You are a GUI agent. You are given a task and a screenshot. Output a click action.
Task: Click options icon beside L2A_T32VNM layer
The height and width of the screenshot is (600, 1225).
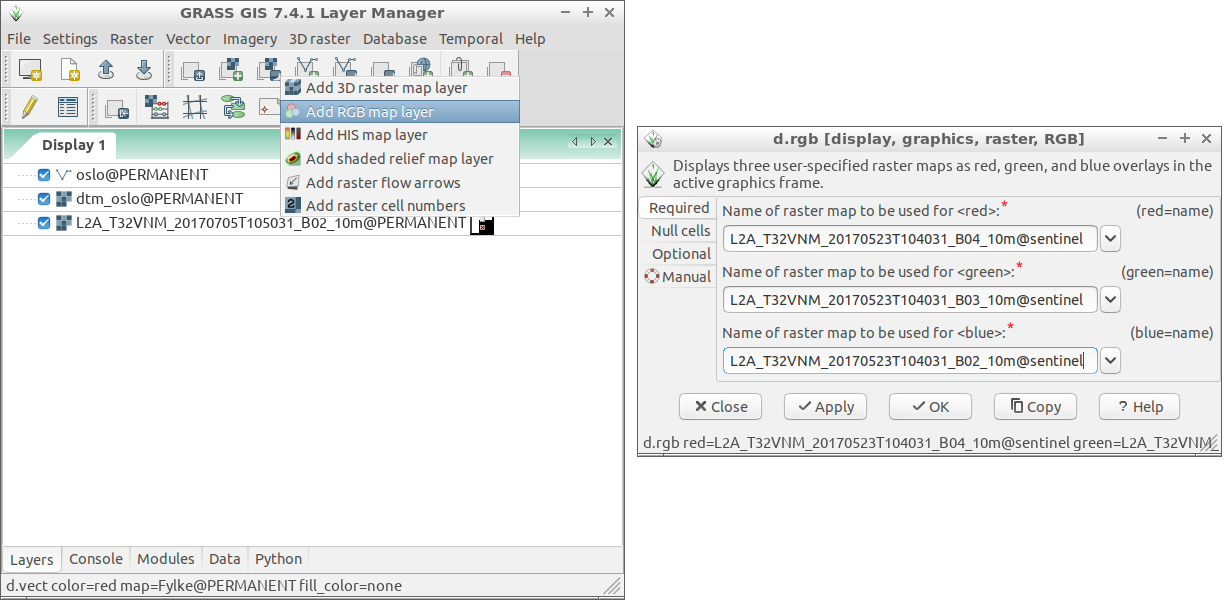click(482, 224)
